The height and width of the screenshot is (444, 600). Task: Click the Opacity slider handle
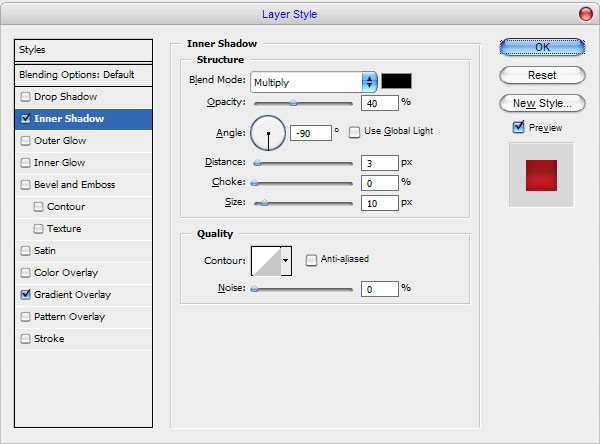click(293, 102)
